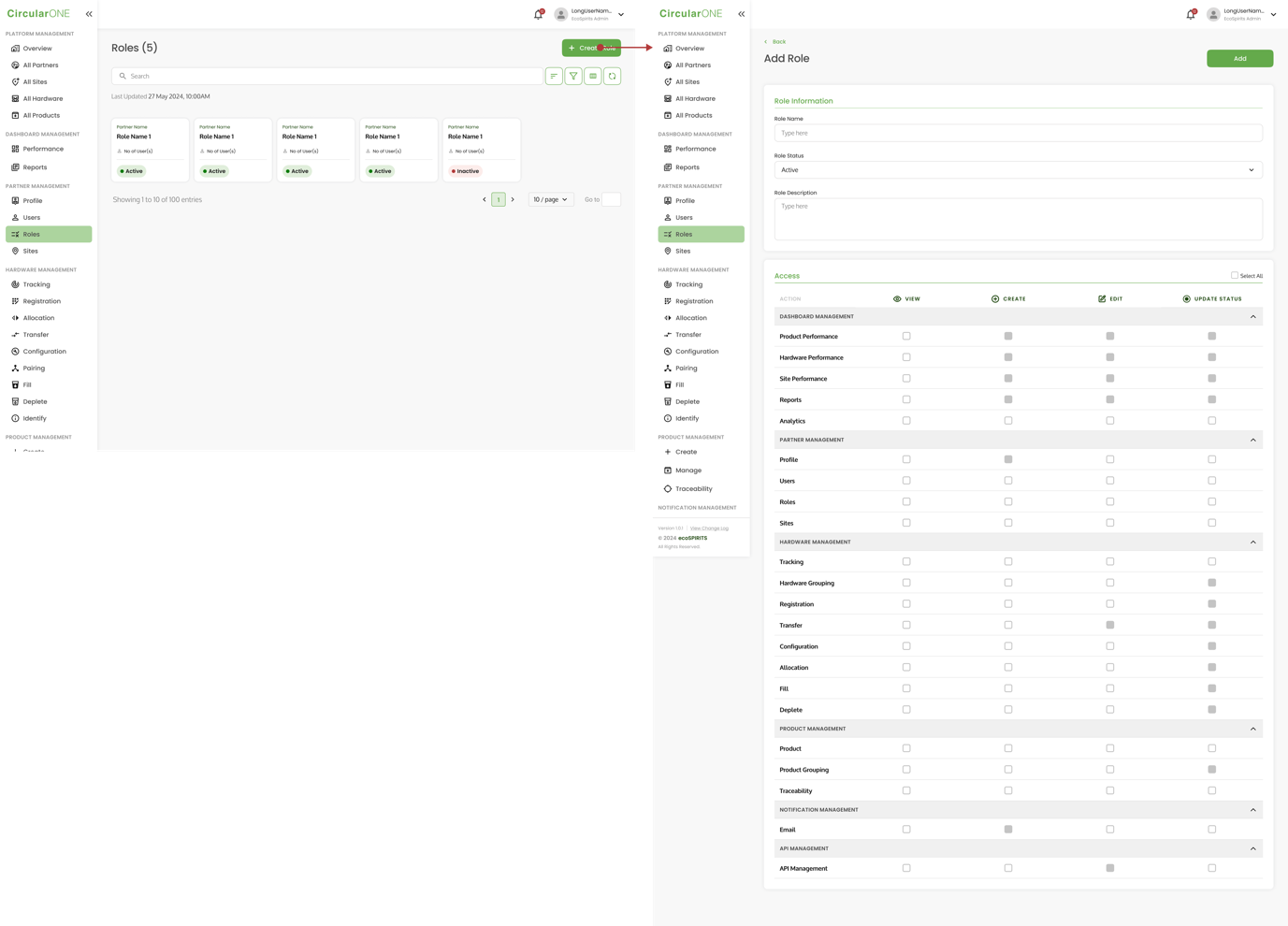Collapse the Product Management access section
The width and height of the screenshot is (1288, 926).
click(1253, 729)
